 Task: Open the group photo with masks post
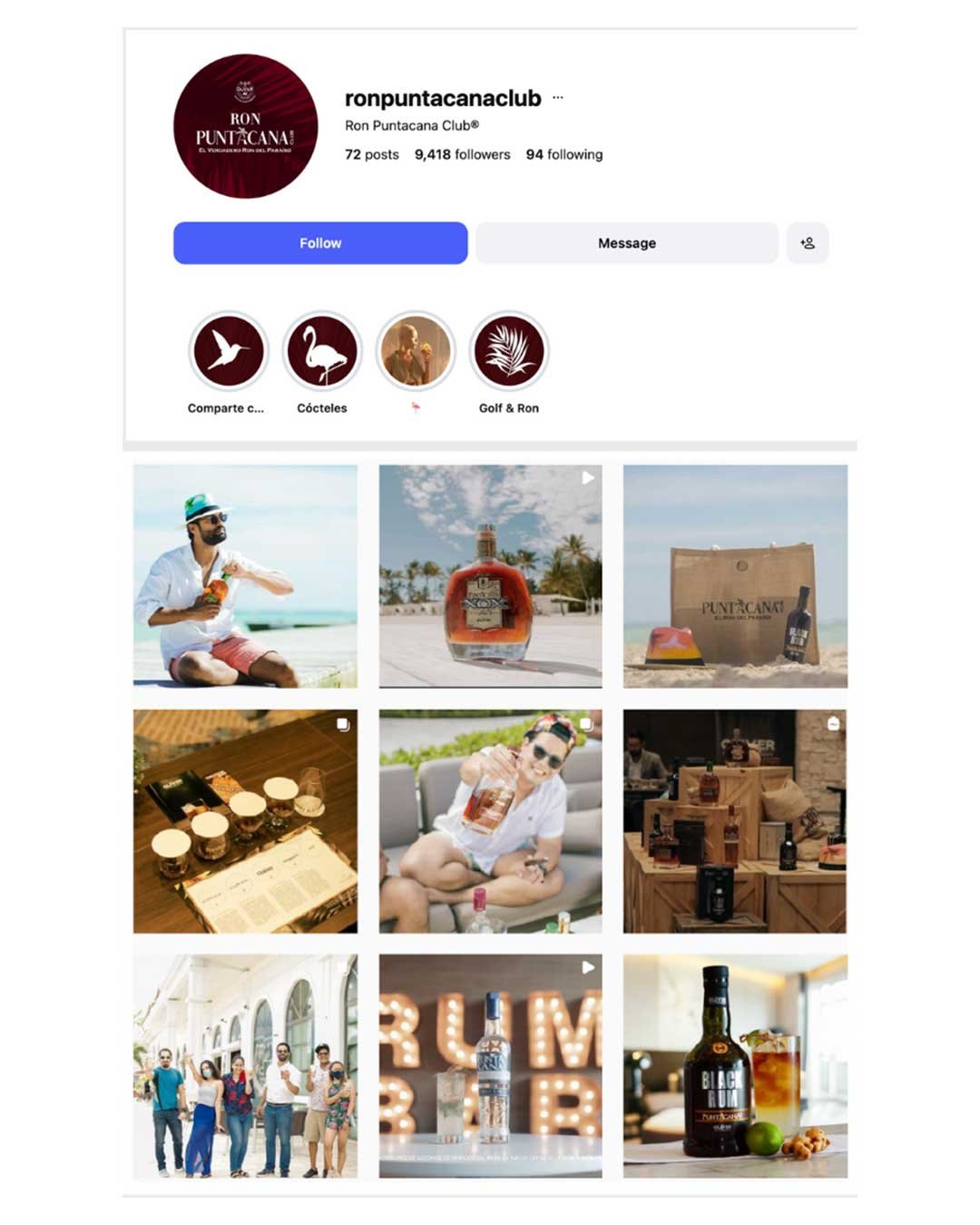pyautogui.click(x=245, y=1066)
